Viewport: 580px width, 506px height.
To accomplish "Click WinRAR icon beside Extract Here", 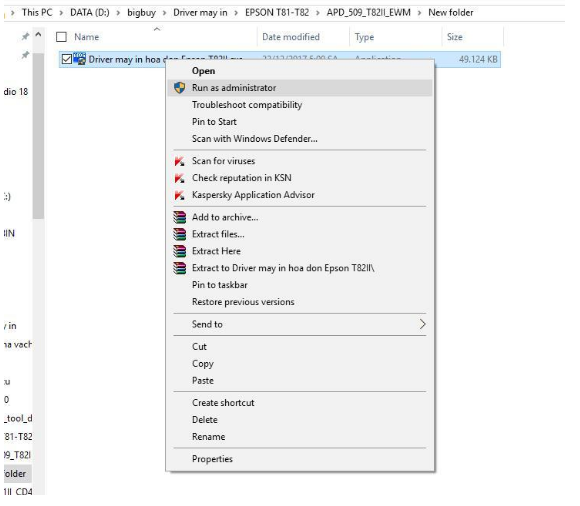I will click(179, 251).
